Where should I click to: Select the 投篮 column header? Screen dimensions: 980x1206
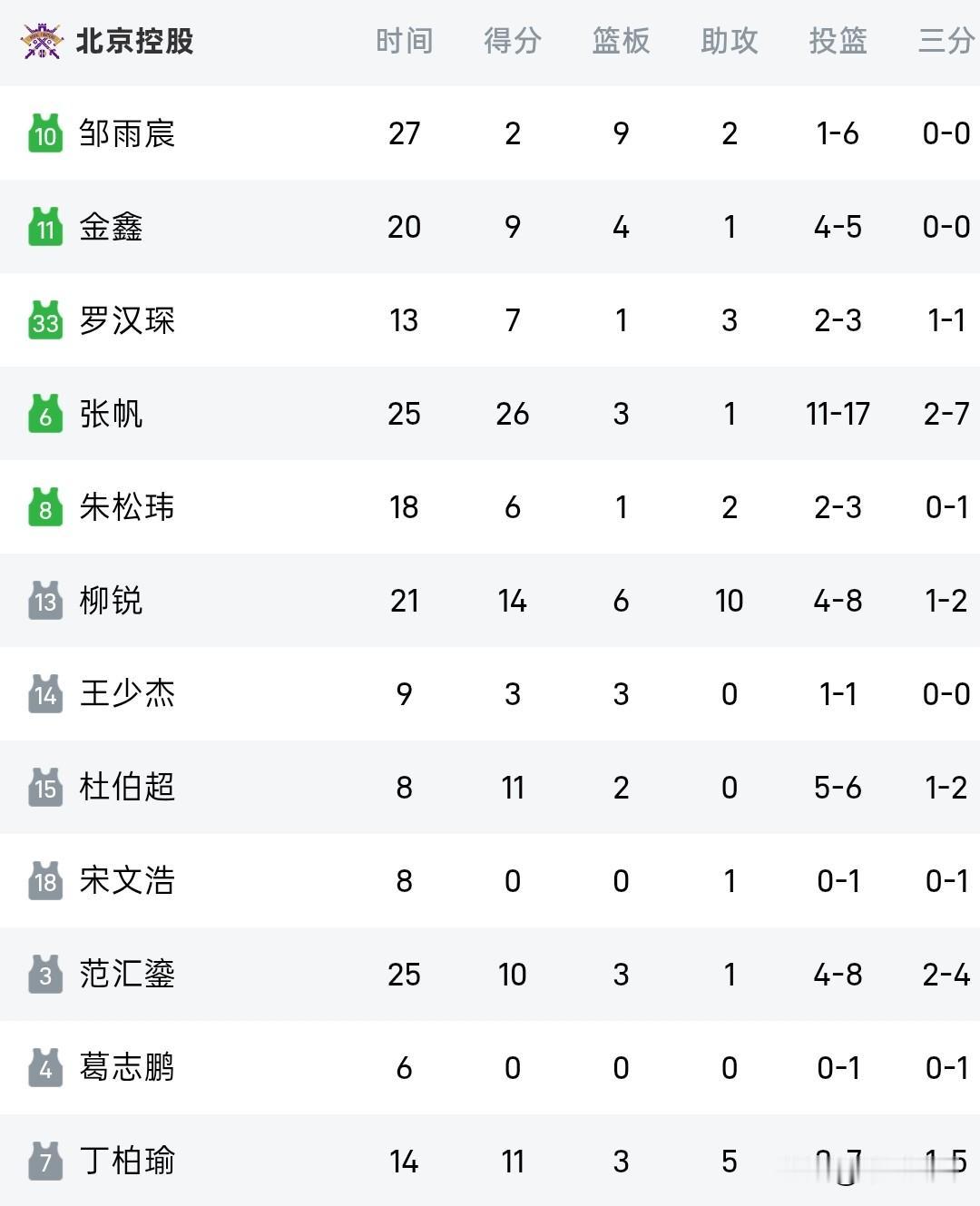(838, 41)
